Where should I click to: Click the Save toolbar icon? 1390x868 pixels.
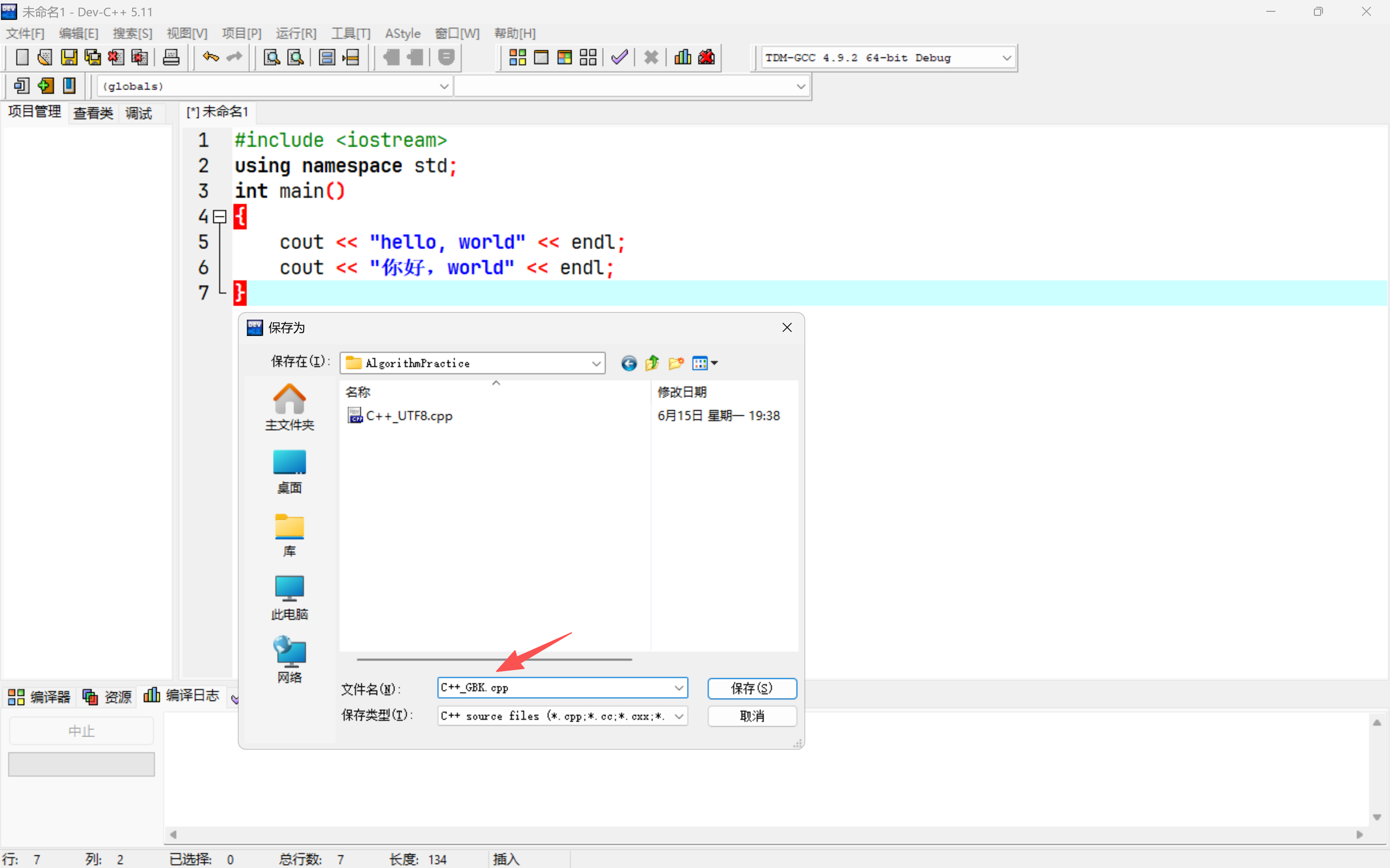(69, 58)
